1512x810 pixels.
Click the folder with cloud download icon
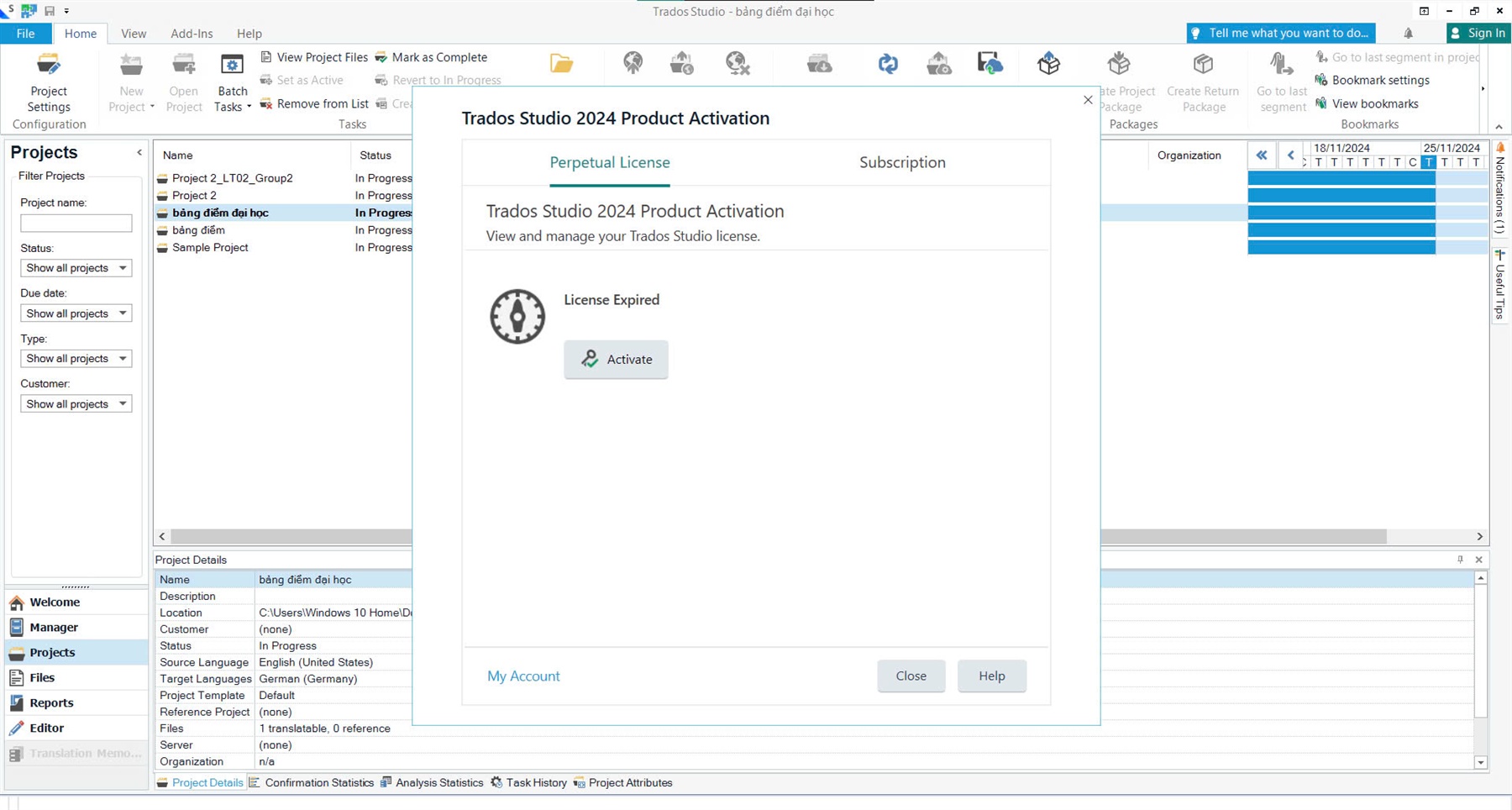point(819,63)
